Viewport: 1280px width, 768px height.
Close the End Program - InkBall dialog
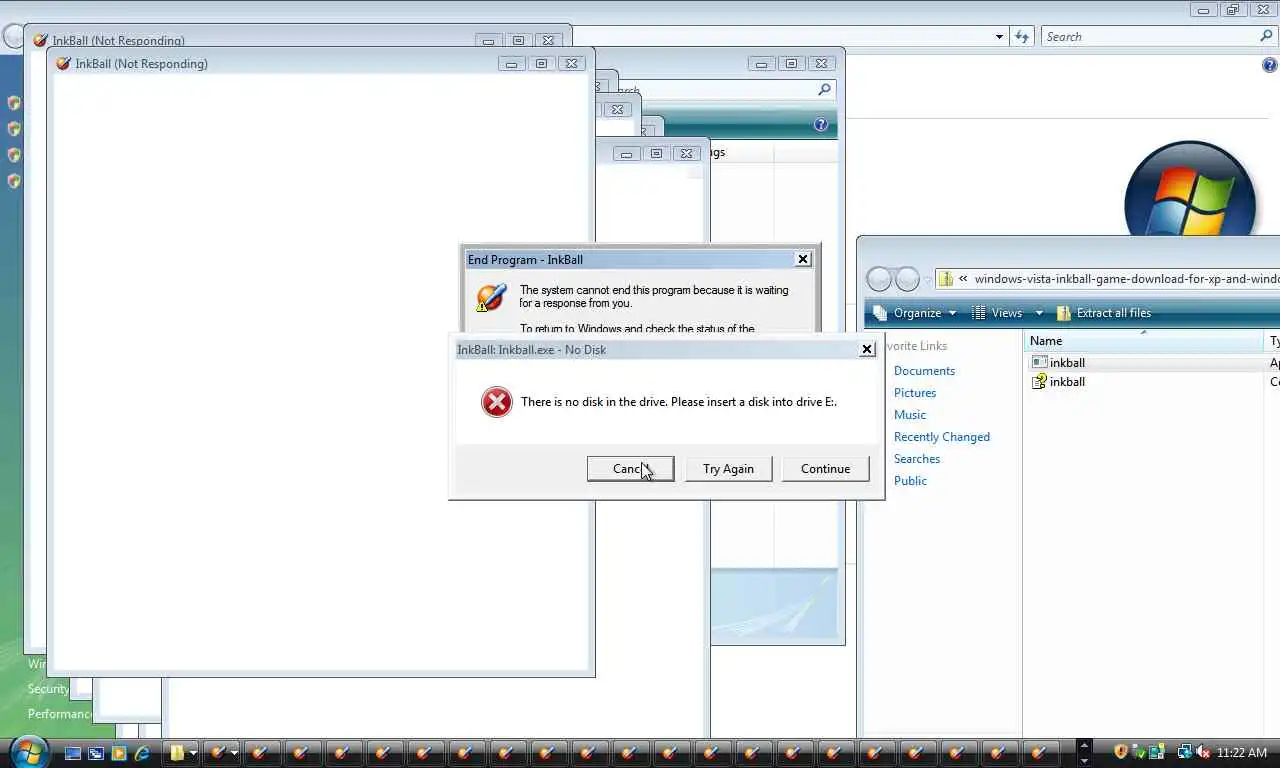[802, 259]
